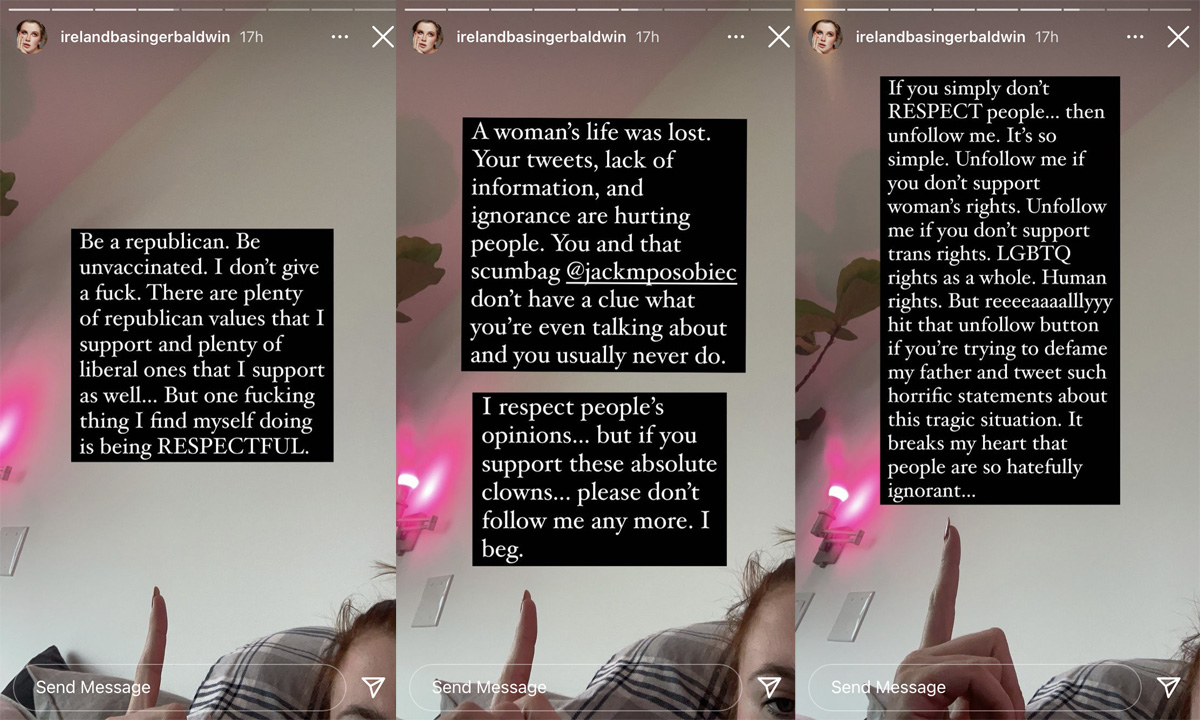Open profile avatar in first story

click(x=31, y=37)
